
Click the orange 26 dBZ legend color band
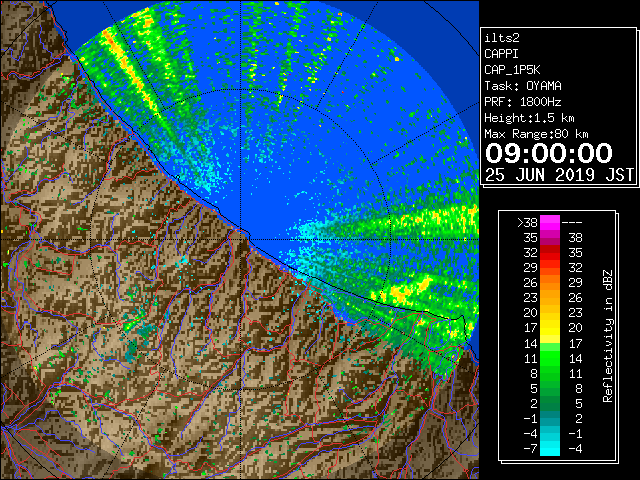coord(549,282)
